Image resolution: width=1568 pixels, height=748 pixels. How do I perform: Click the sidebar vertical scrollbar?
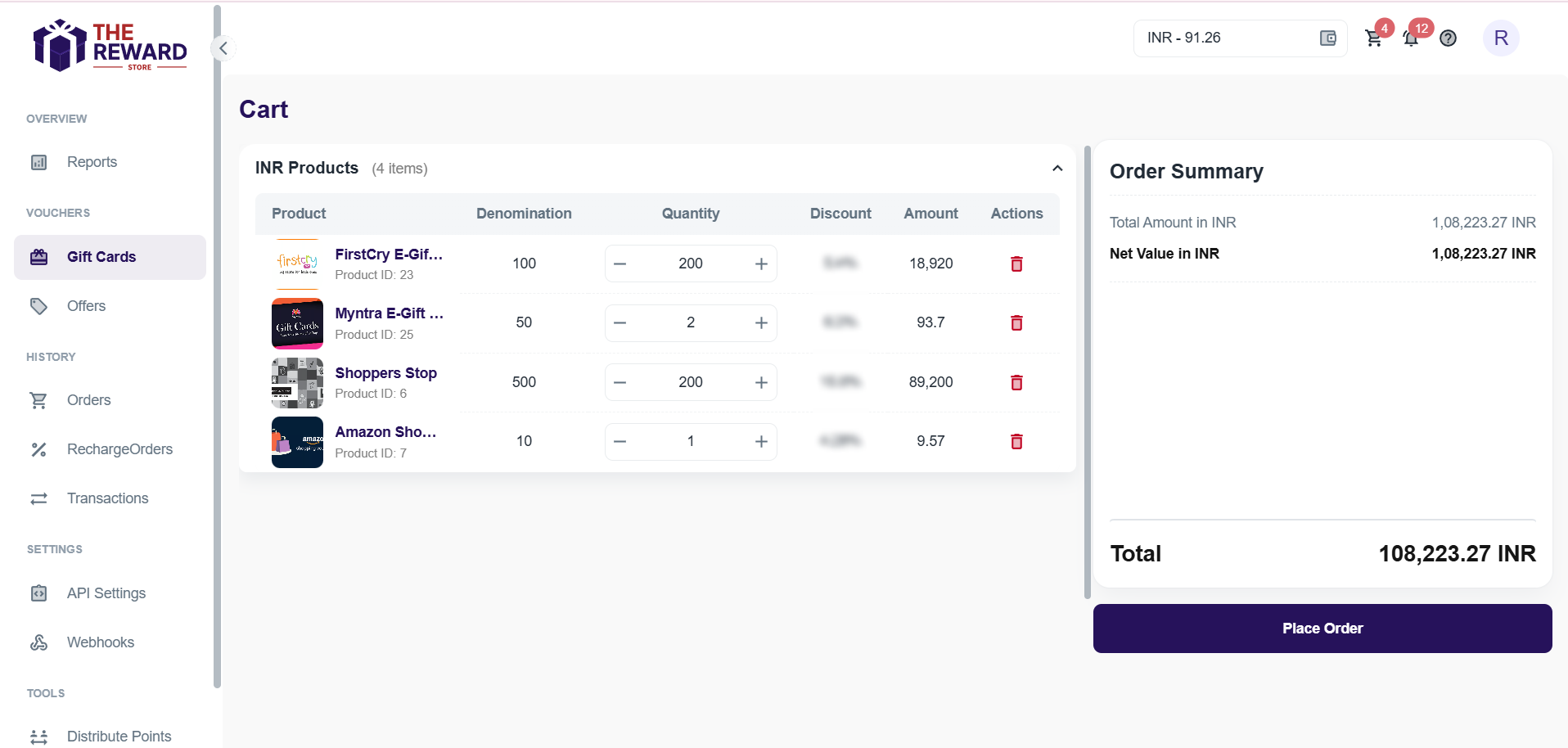[x=217, y=346]
